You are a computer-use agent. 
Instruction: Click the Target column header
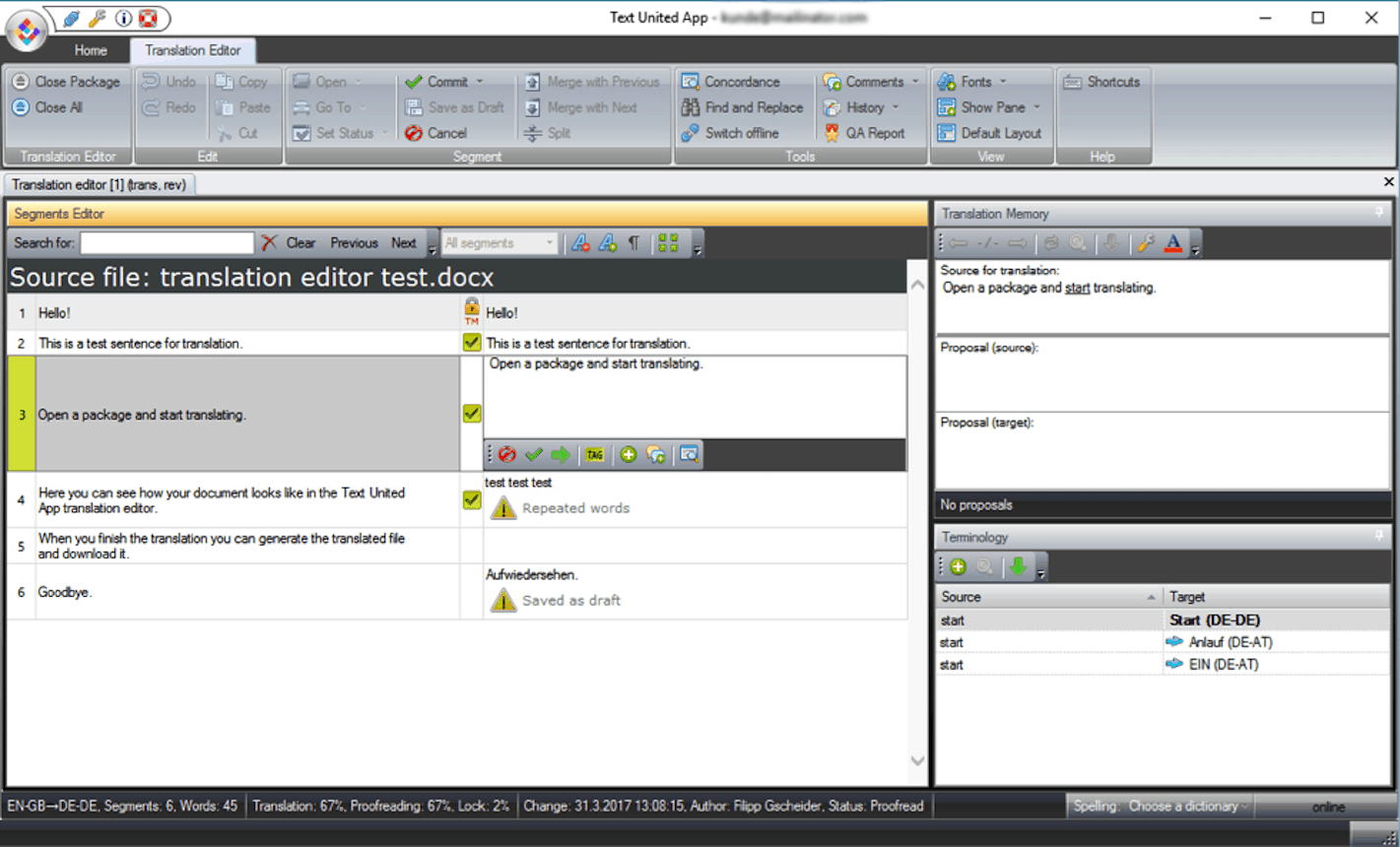1277,597
